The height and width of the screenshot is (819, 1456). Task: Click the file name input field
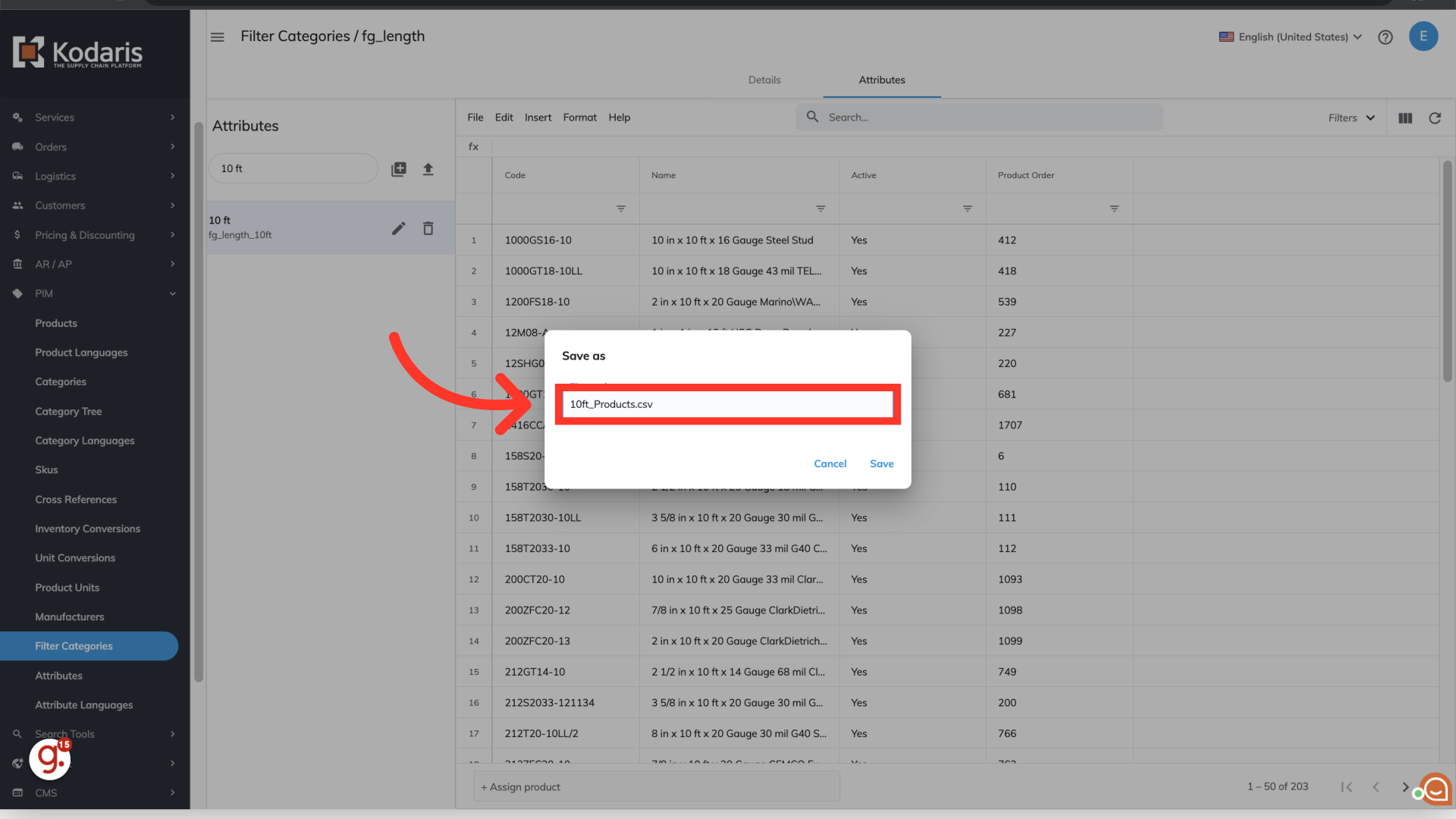[x=728, y=404]
